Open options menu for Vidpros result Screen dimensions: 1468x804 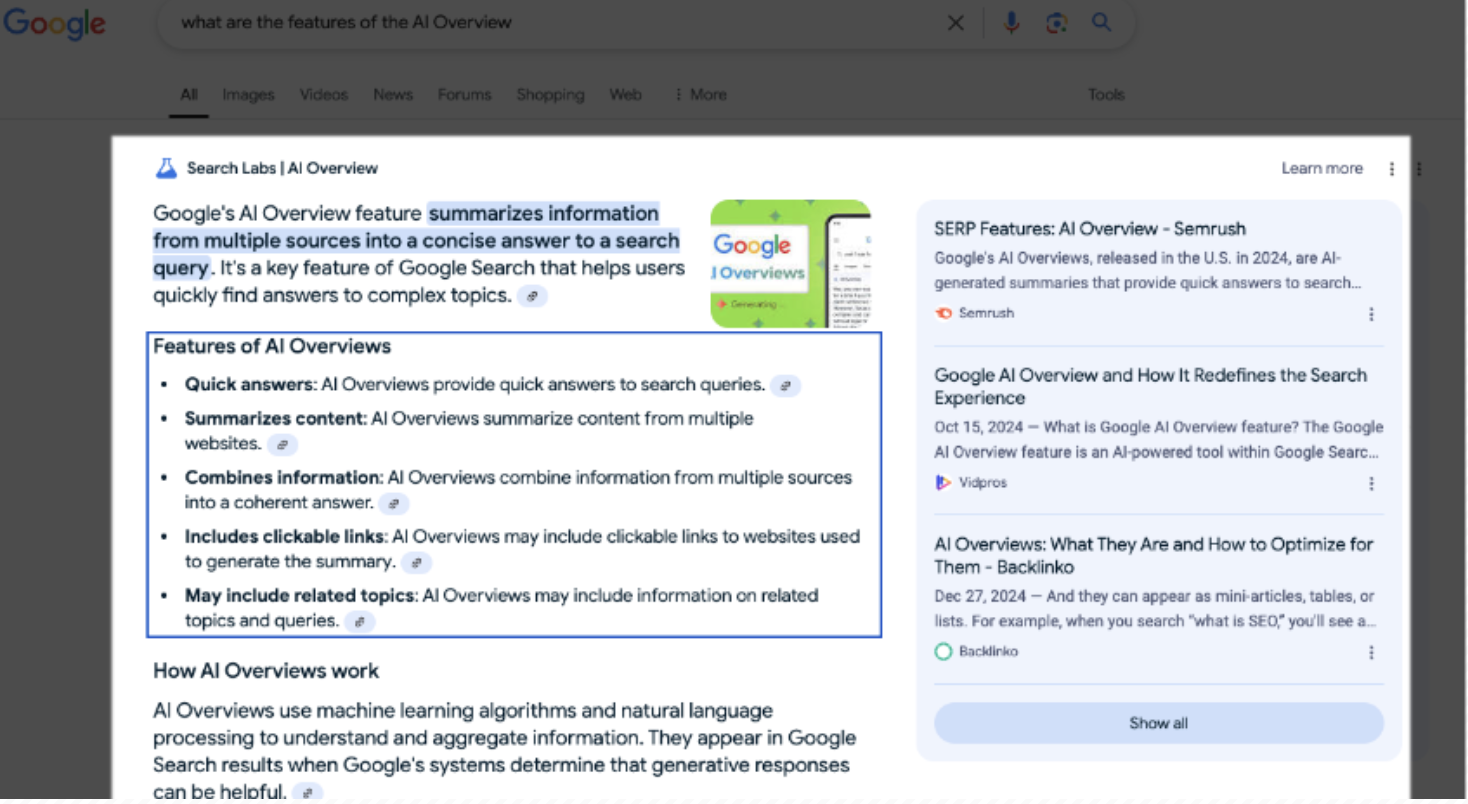(1371, 484)
